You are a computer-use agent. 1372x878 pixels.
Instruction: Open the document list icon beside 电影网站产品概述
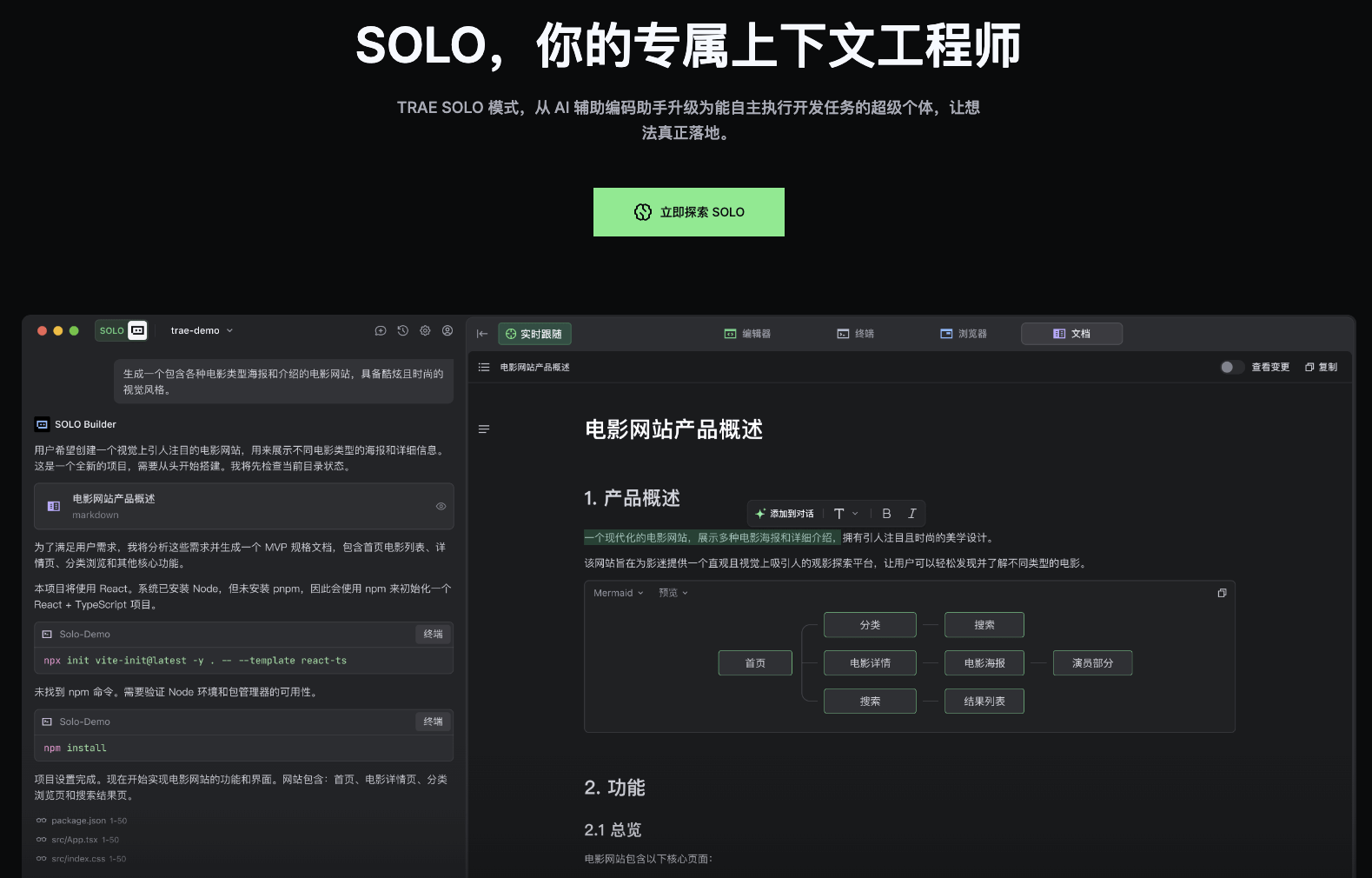point(484,367)
